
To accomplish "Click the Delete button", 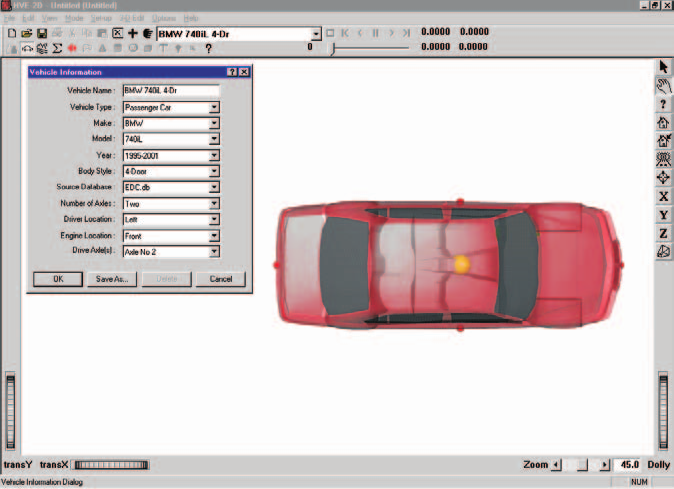I will pos(167,279).
